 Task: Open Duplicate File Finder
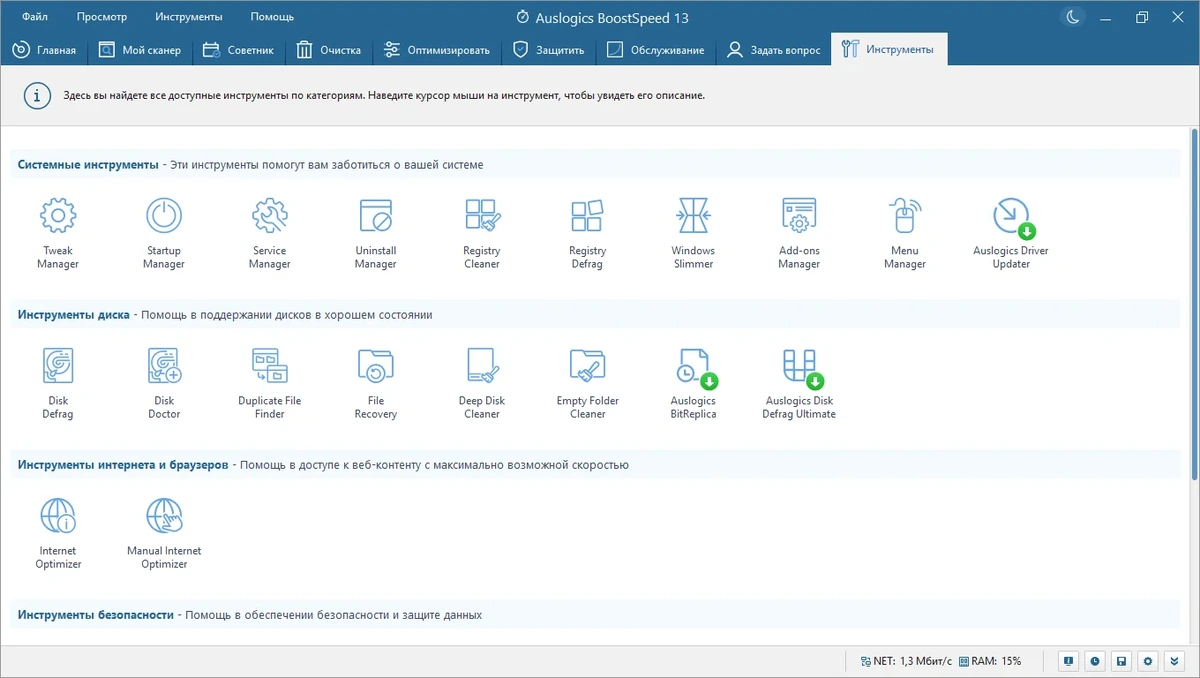pos(270,384)
